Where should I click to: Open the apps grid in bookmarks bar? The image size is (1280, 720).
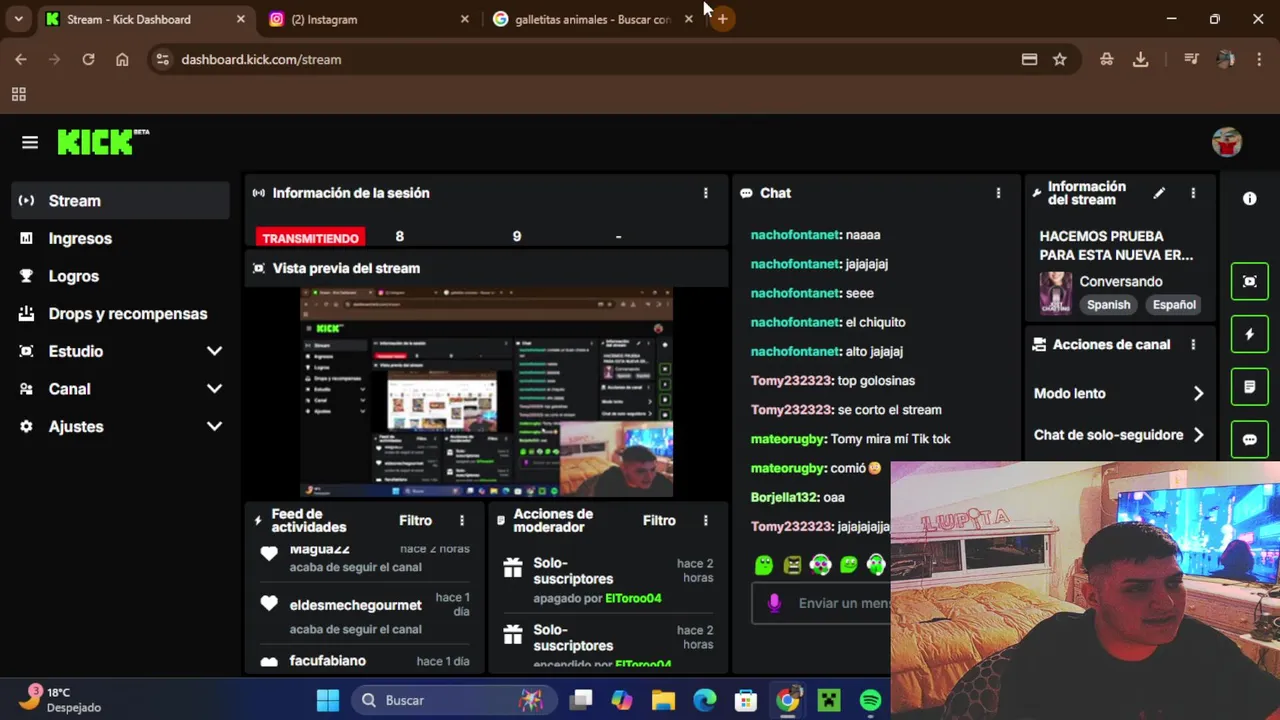[x=18, y=94]
